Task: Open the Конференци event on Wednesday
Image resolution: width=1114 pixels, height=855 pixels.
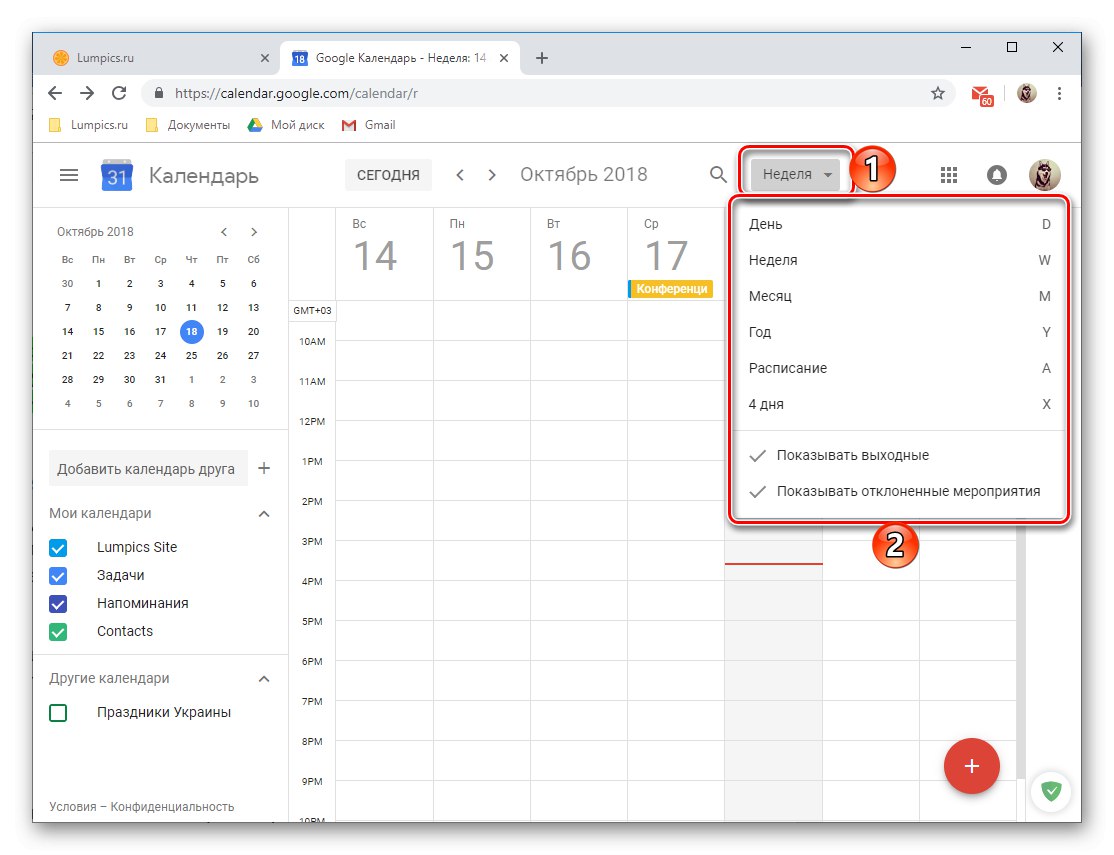Action: click(671, 289)
